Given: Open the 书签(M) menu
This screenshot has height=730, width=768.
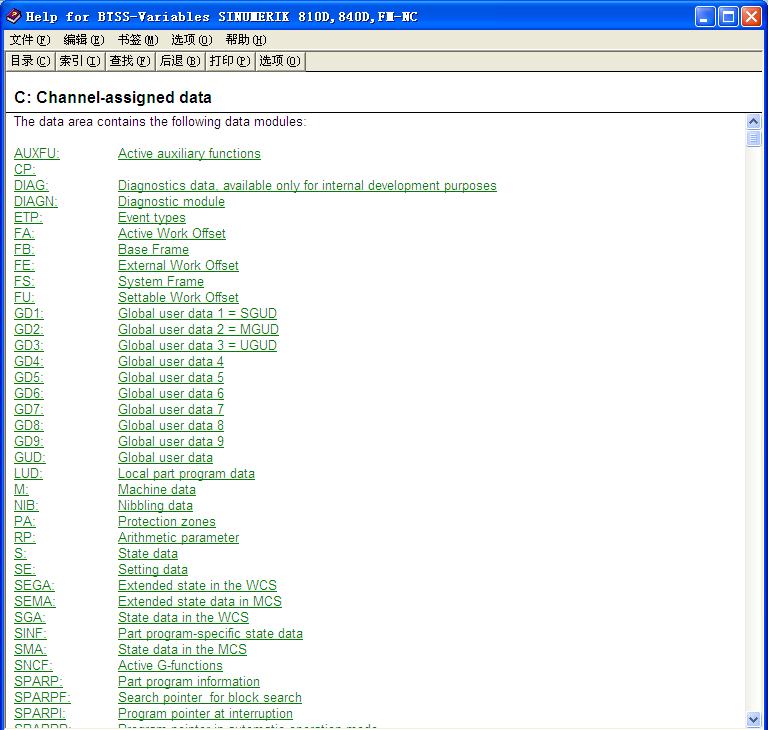Looking at the screenshot, I should point(138,40).
